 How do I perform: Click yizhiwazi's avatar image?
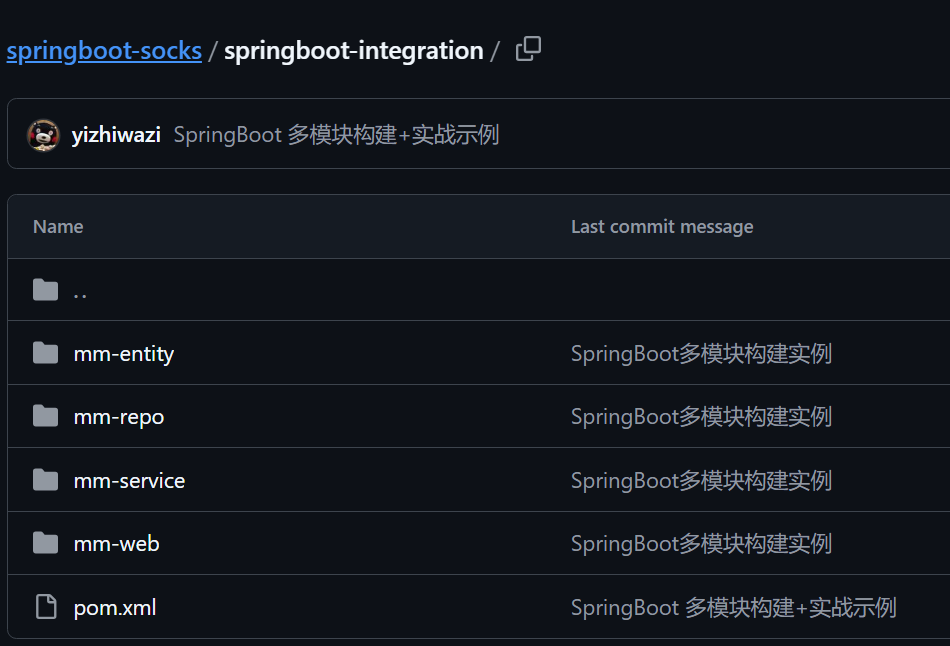click(44, 135)
